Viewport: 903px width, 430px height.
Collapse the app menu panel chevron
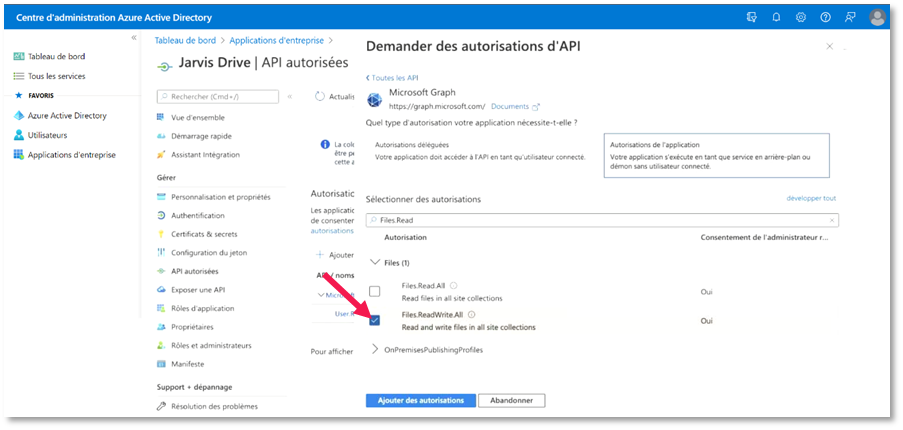(290, 97)
